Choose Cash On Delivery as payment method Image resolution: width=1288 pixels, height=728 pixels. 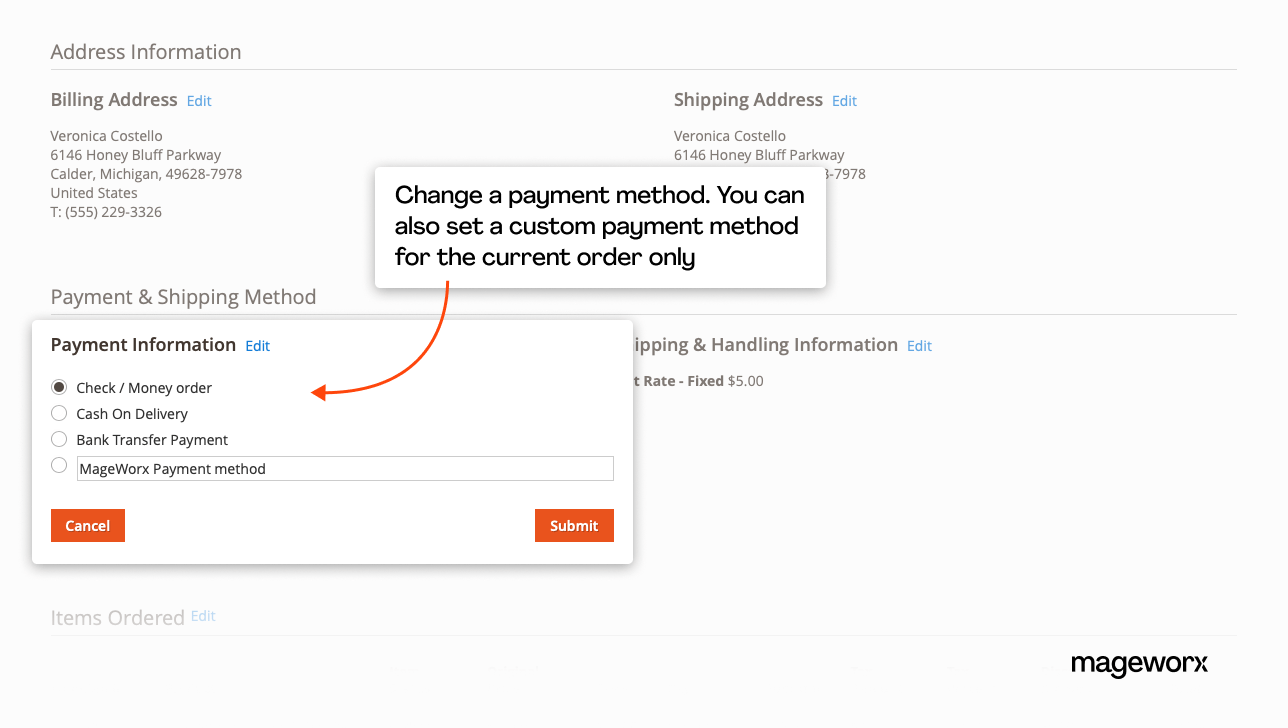[x=58, y=413]
